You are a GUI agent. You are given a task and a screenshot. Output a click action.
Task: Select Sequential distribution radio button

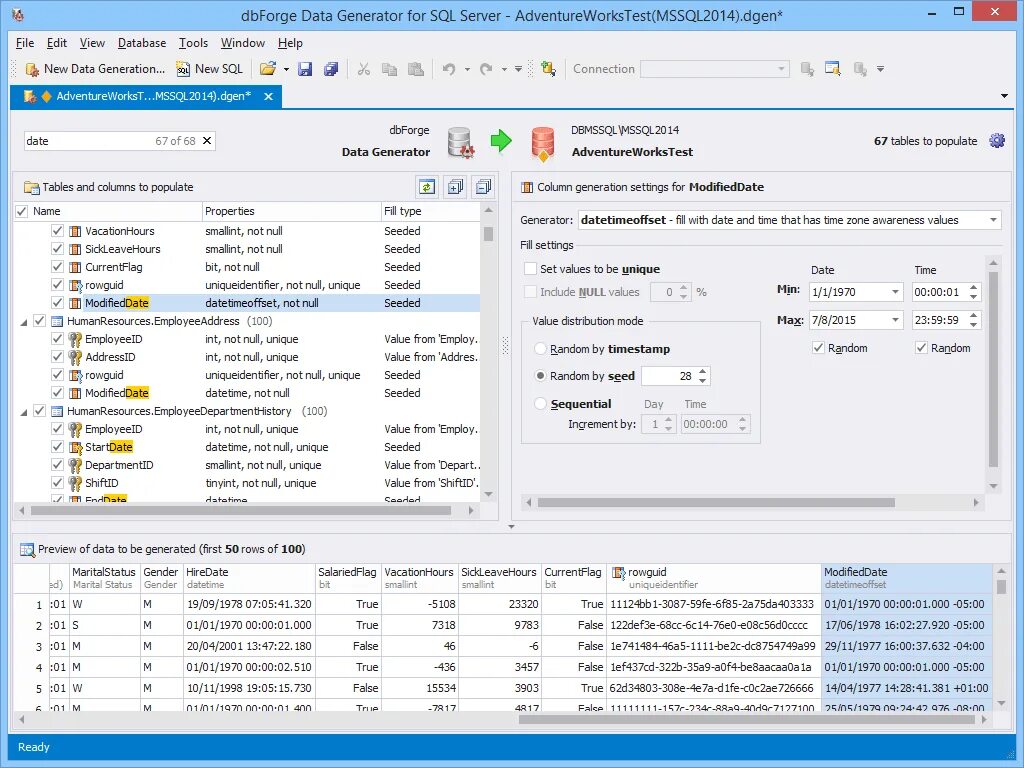click(541, 404)
